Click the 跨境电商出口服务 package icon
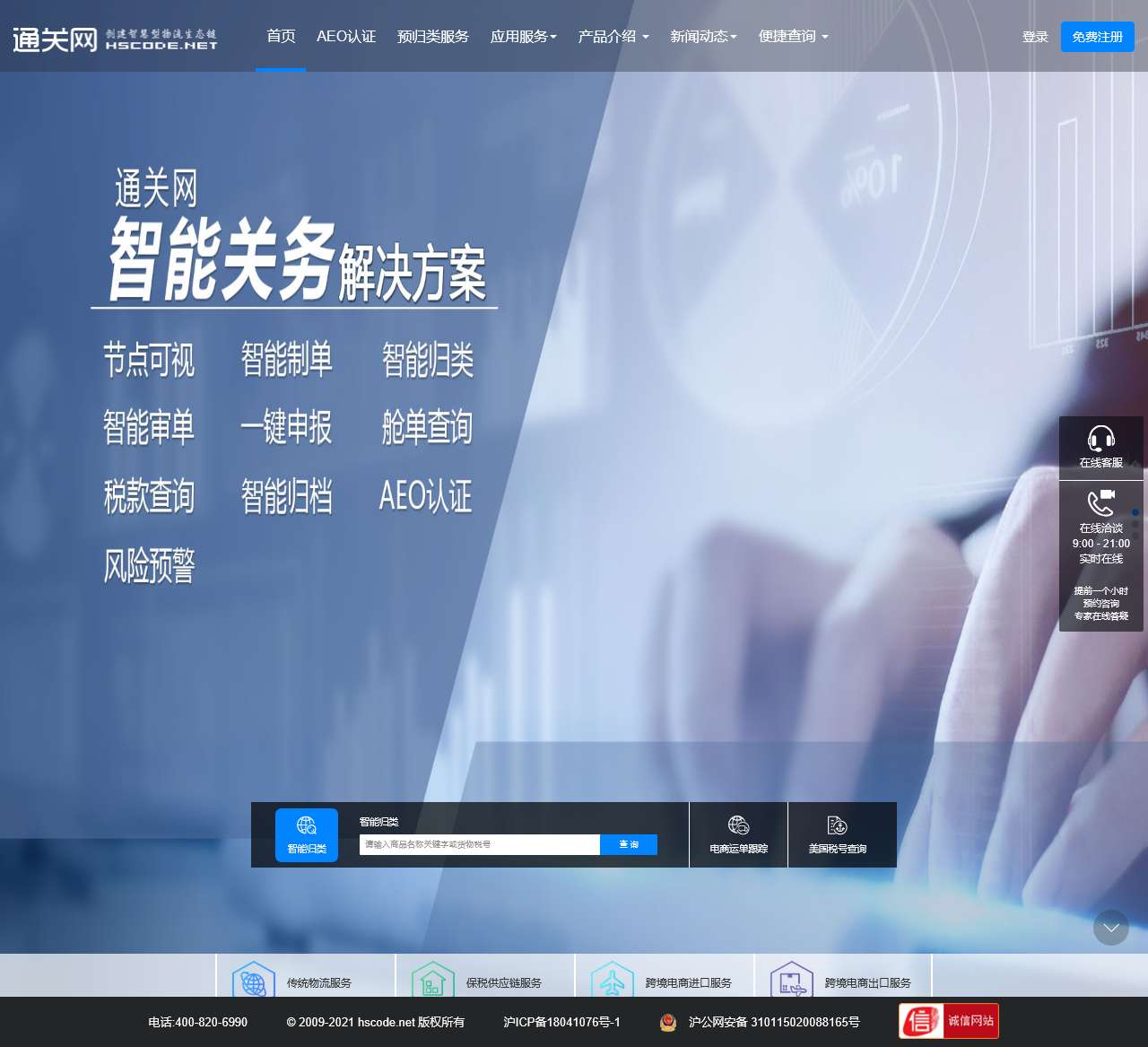The height and width of the screenshot is (1047, 1148). [792, 981]
